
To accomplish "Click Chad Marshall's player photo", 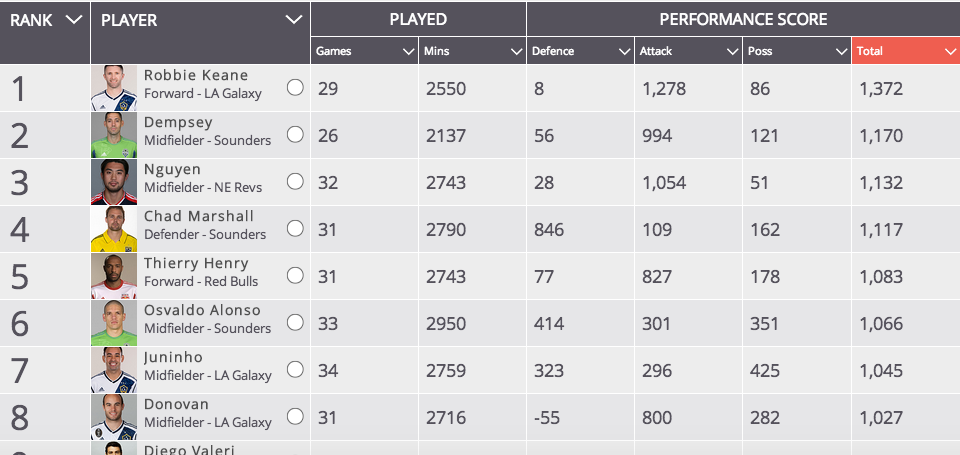I will pos(114,229).
